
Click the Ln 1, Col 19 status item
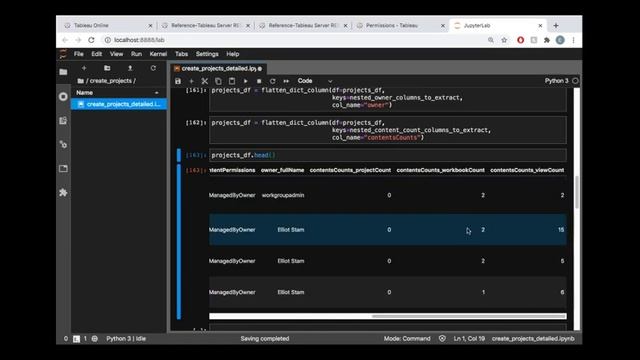pyautogui.click(x=469, y=339)
